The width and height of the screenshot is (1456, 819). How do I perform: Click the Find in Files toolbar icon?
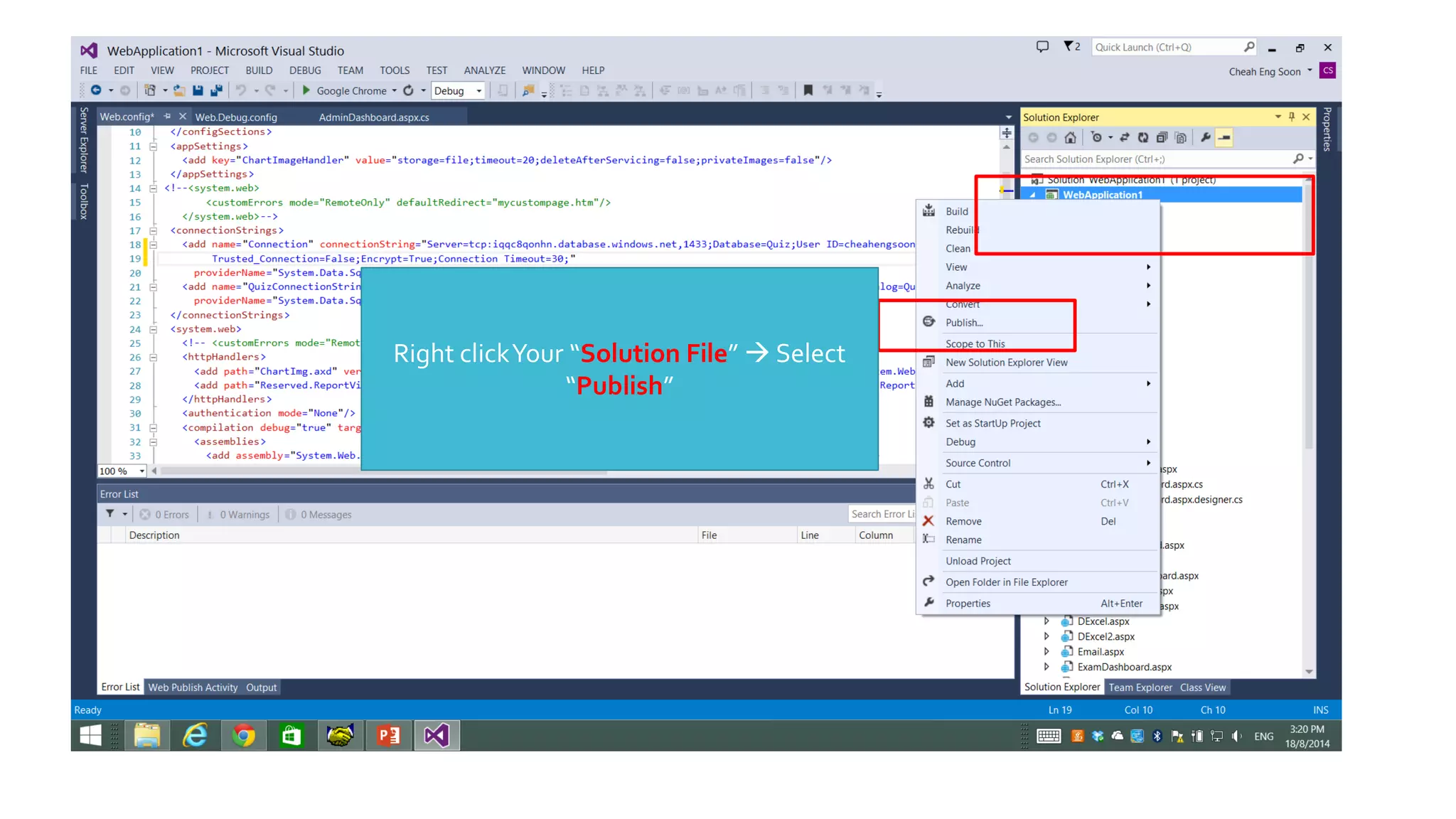(528, 90)
